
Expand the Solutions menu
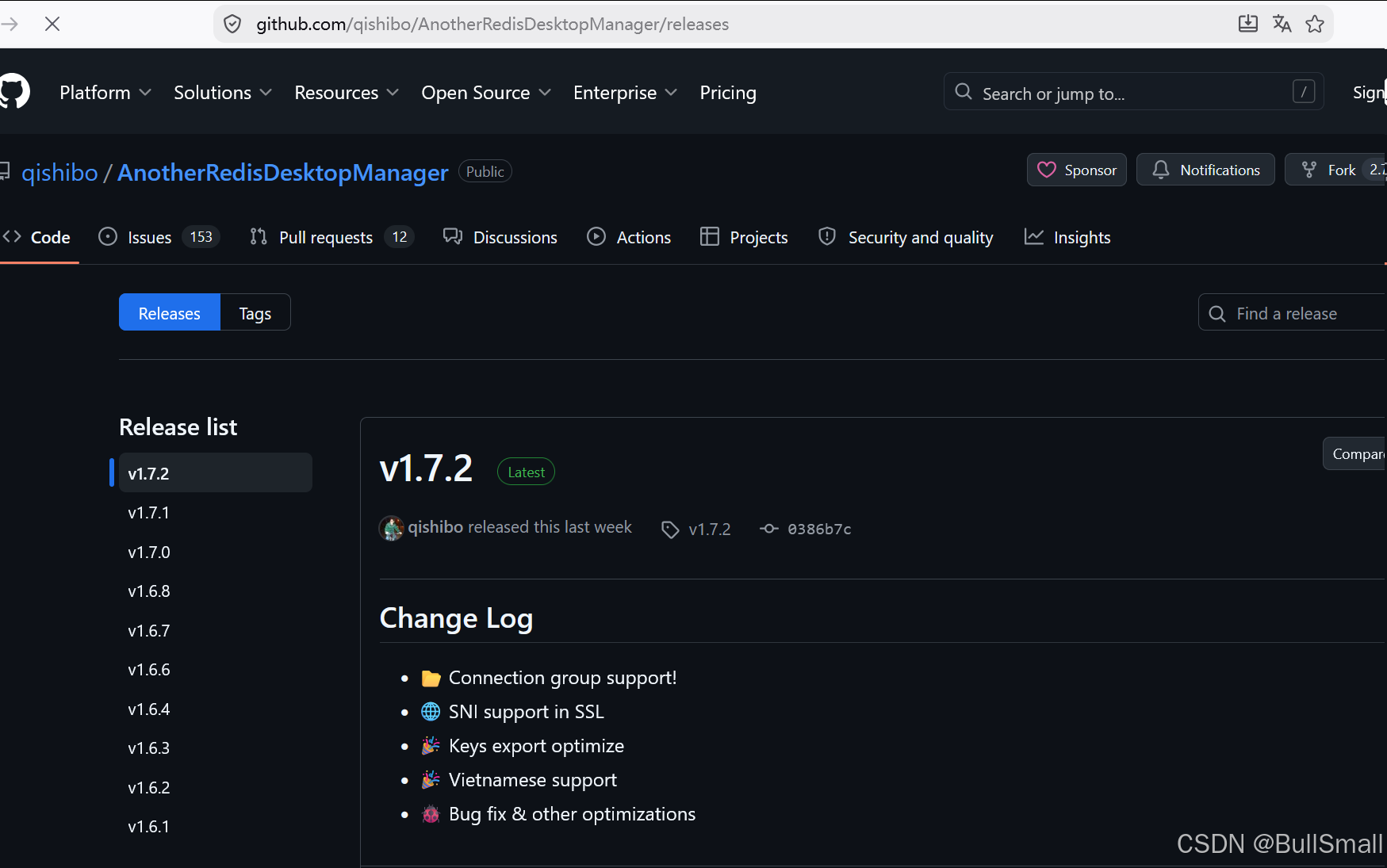(x=223, y=93)
